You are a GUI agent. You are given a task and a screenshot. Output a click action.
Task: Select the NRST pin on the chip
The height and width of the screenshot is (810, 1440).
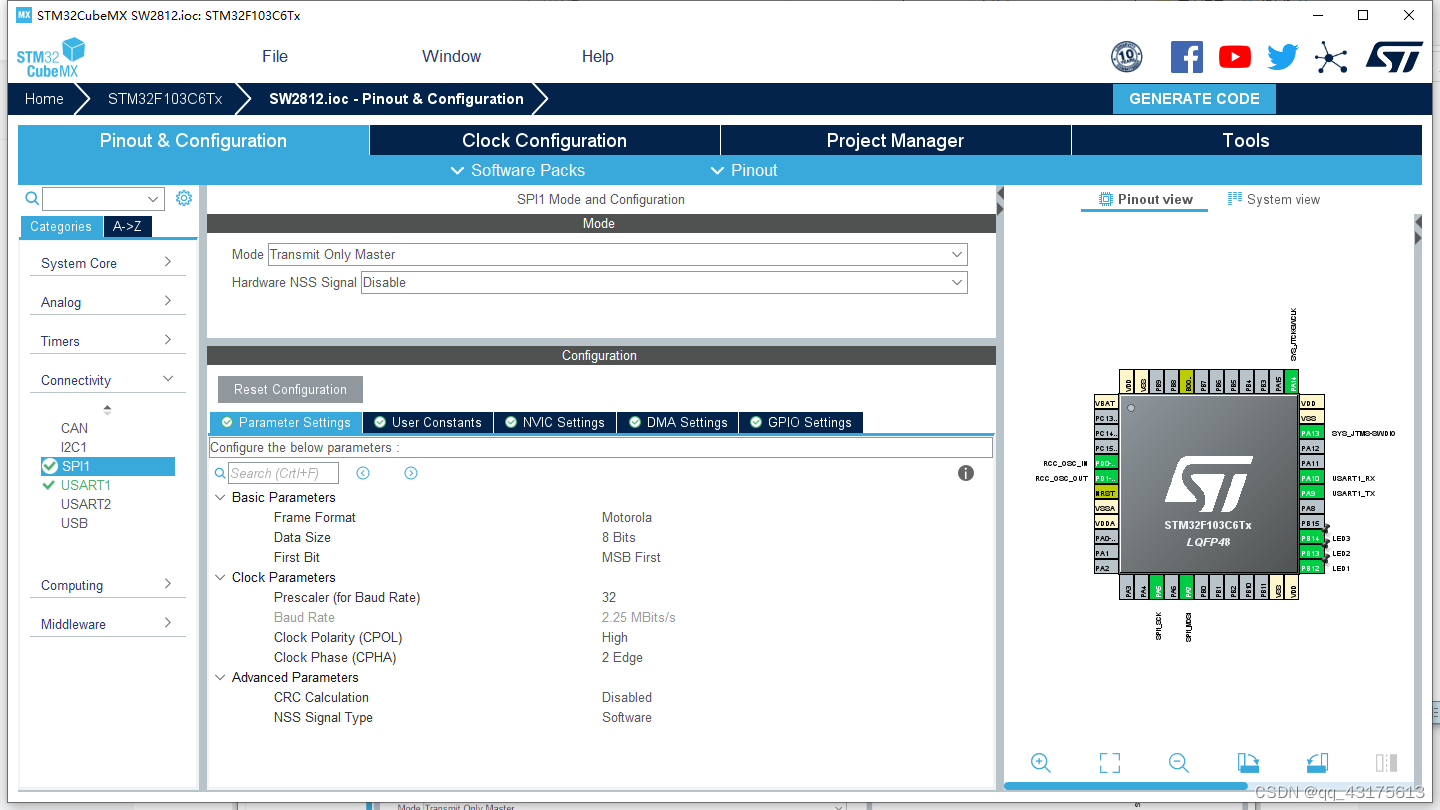pos(1106,493)
